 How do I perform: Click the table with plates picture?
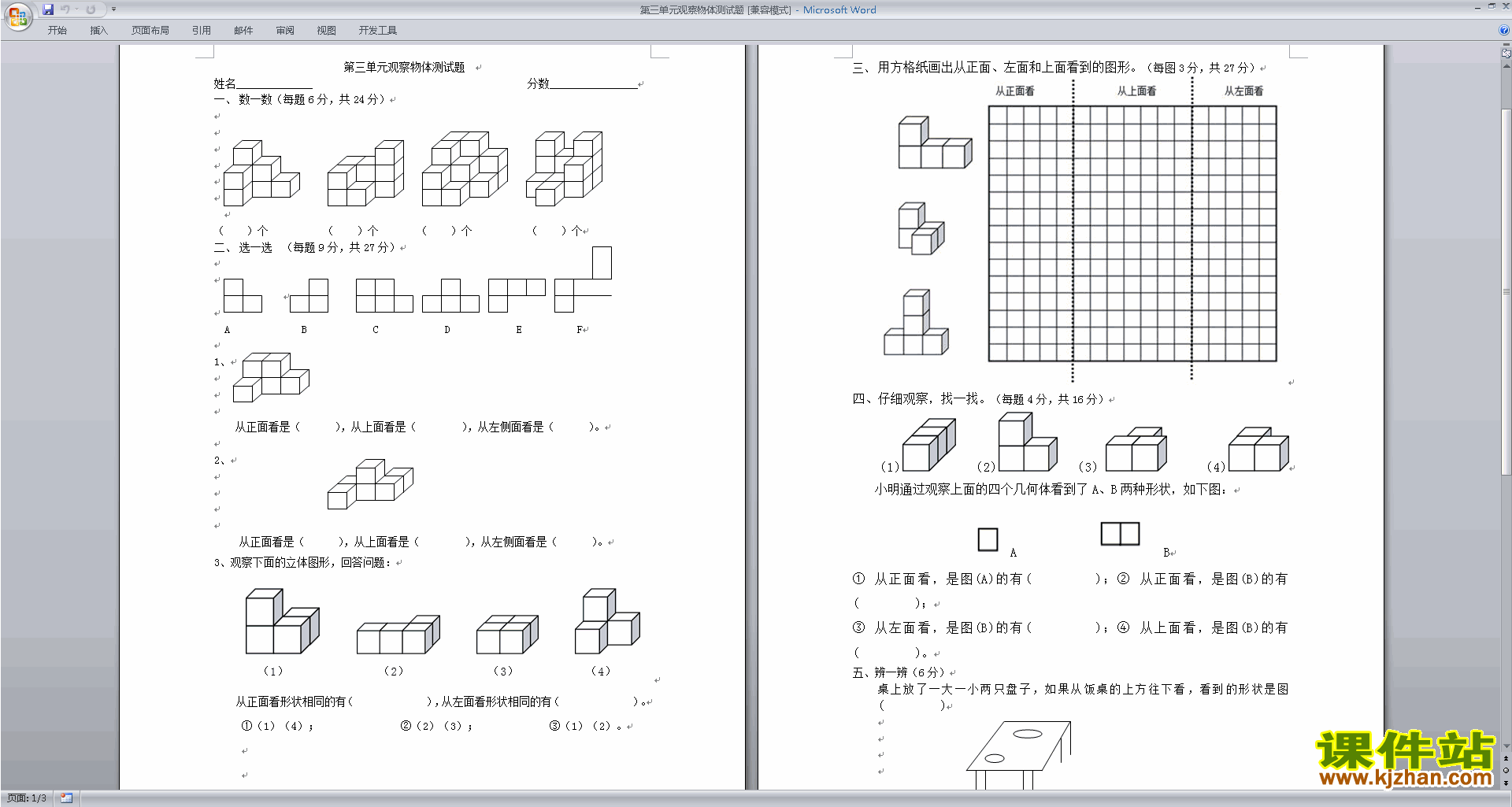(1019, 755)
